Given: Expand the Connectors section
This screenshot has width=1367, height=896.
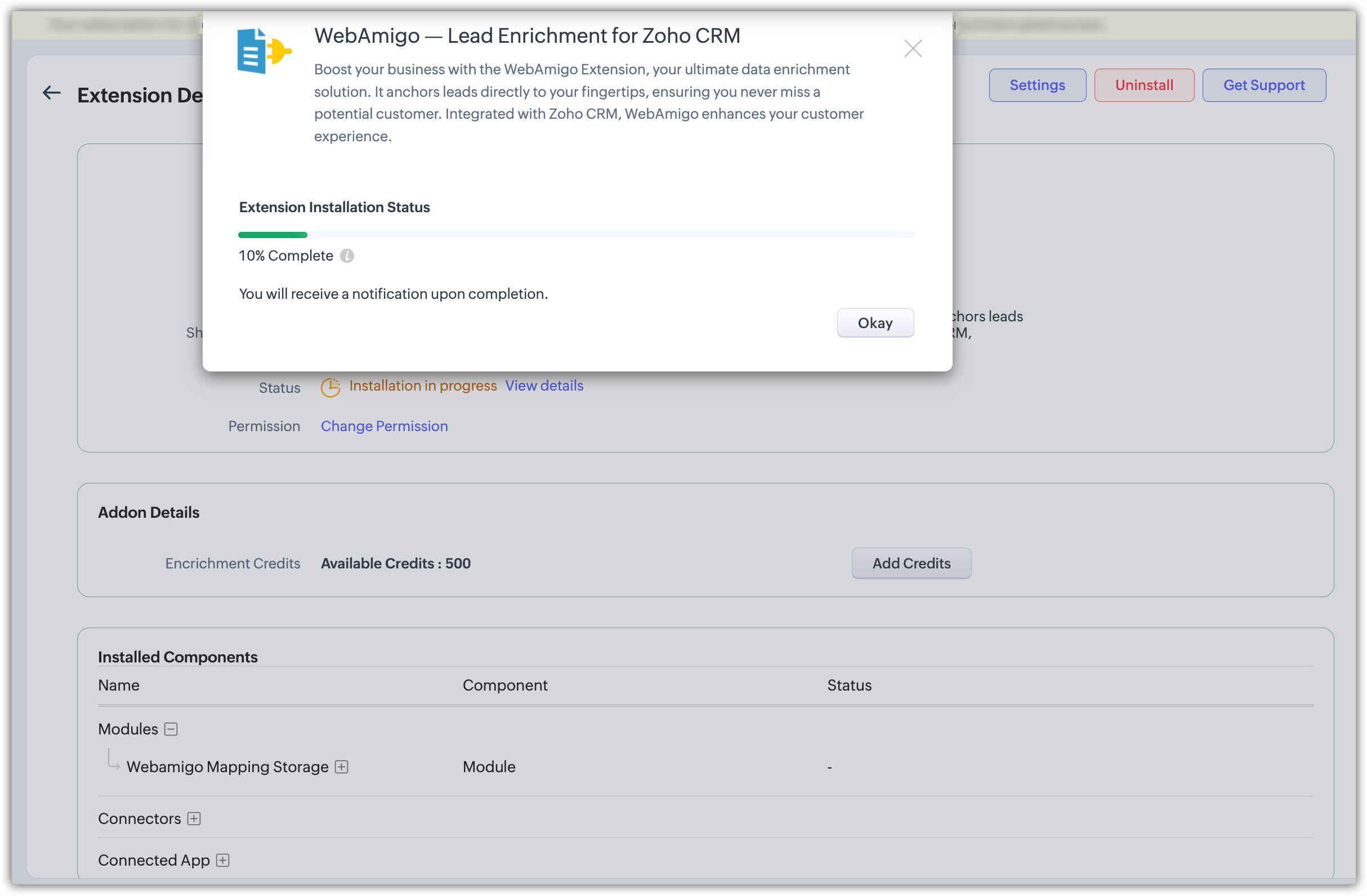Looking at the screenshot, I should (194, 818).
